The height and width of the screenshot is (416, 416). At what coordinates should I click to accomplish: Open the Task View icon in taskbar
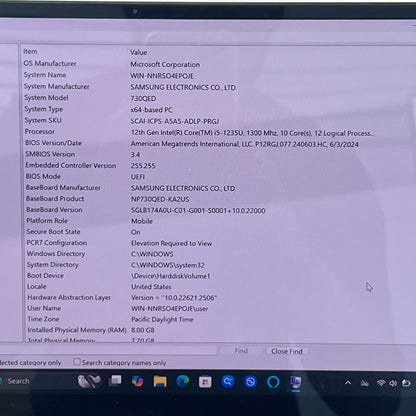[115, 381]
